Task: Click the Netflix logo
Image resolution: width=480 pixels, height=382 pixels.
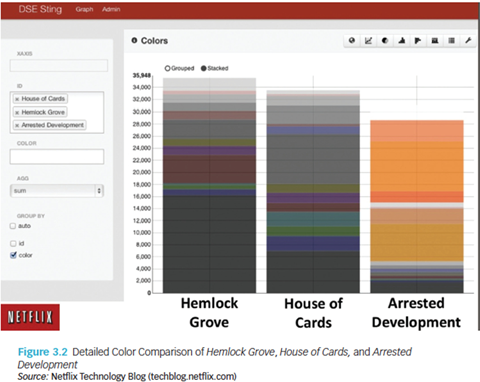Action: pos(30,317)
